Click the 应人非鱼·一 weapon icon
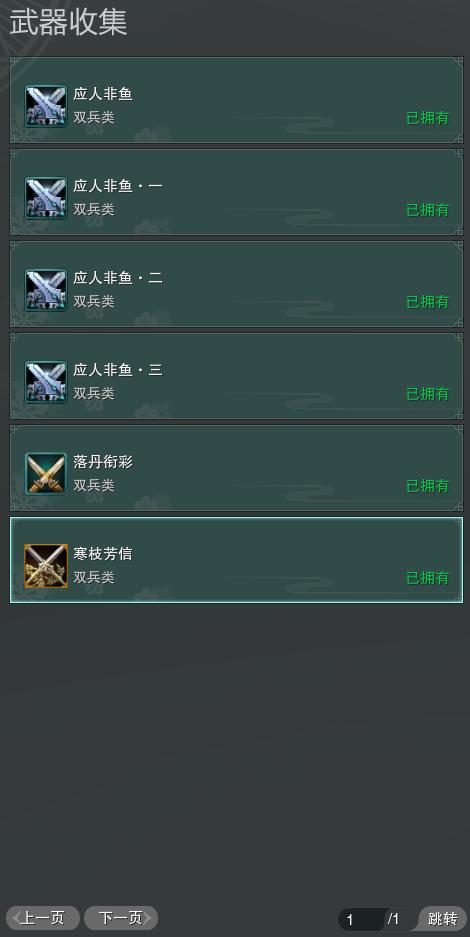This screenshot has width=470, height=937. 46,198
